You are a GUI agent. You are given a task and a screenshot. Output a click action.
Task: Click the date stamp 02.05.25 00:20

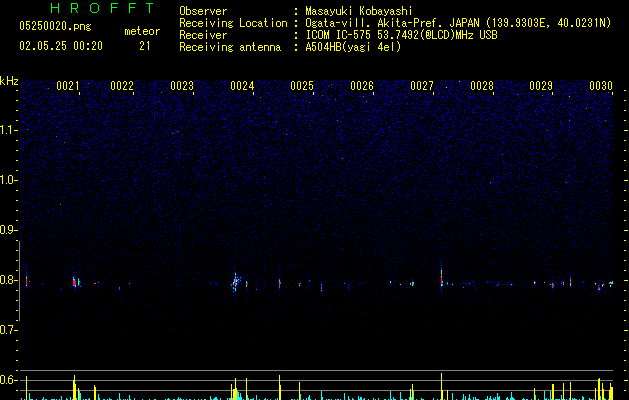tap(61, 46)
